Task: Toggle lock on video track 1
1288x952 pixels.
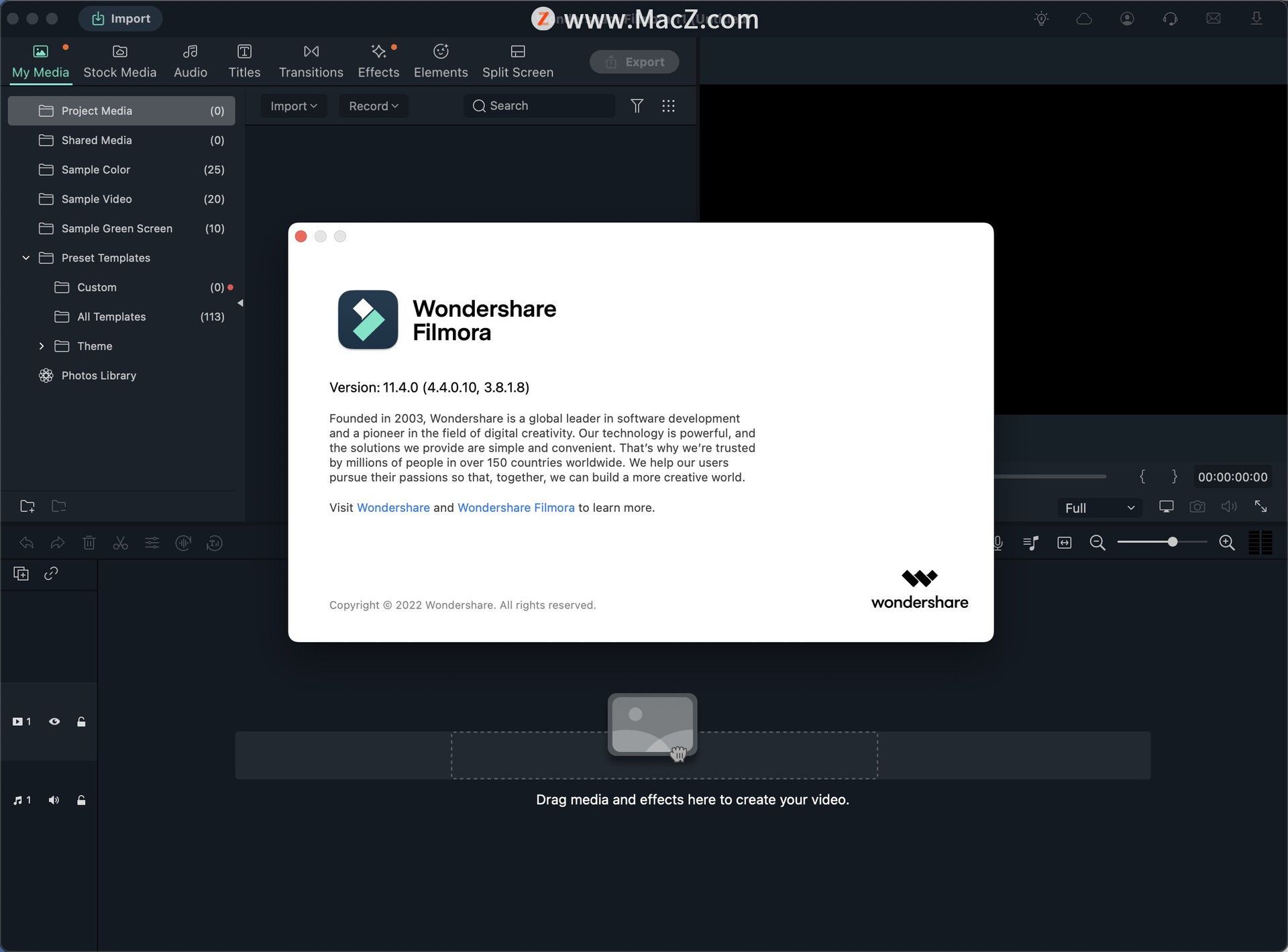Action: click(82, 721)
